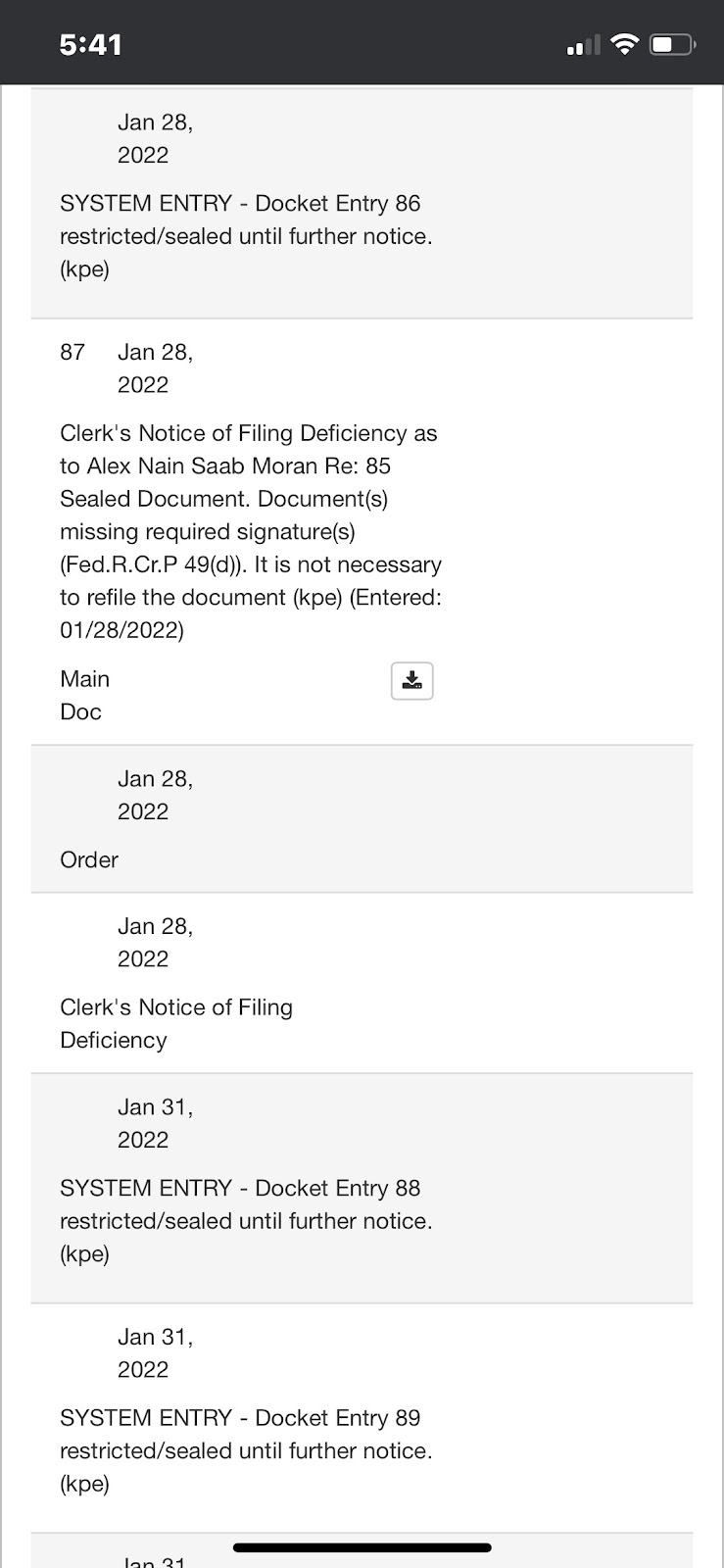
Task: Tap the Main Doc label
Action: click(x=84, y=695)
